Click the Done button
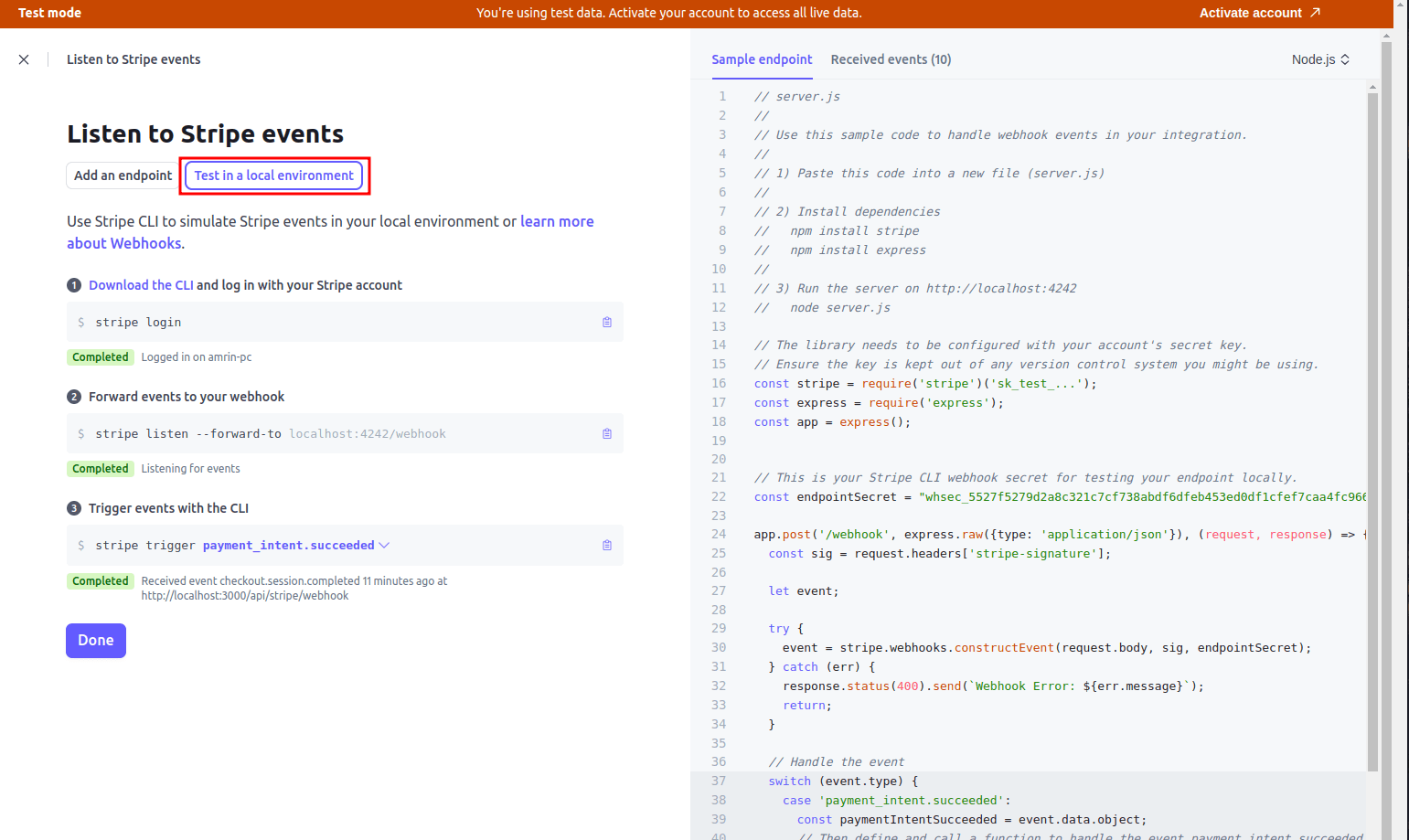This screenshot has width=1409, height=840. pyautogui.click(x=95, y=640)
